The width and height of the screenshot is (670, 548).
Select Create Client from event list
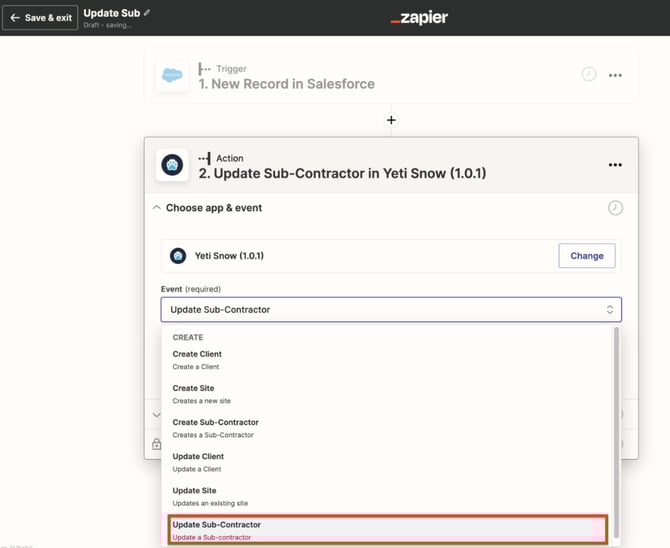(x=197, y=360)
